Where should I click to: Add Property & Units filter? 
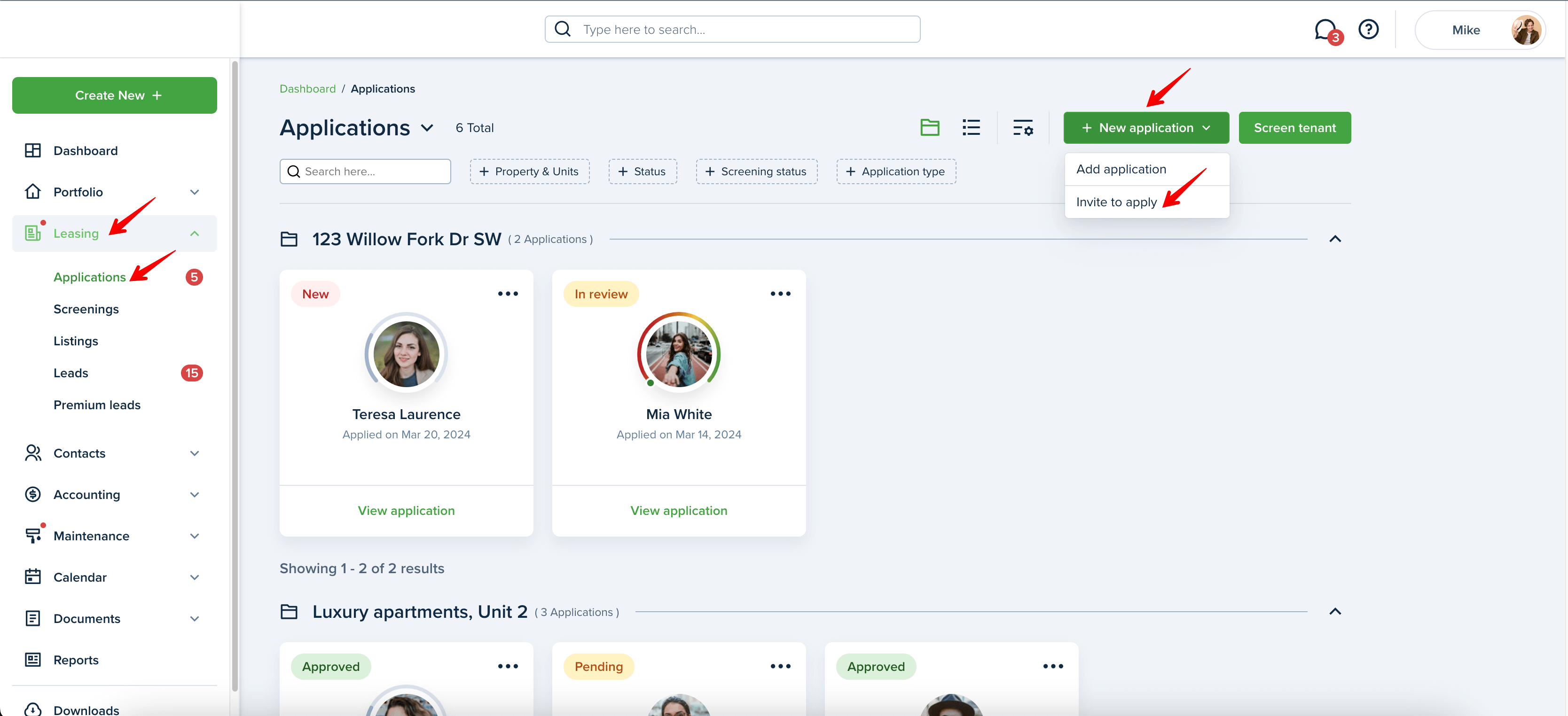pos(529,171)
